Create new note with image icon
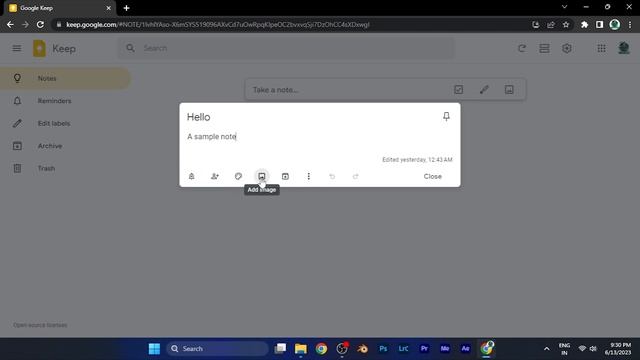Image resolution: width=640 pixels, height=360 pixels. (509, 89)
